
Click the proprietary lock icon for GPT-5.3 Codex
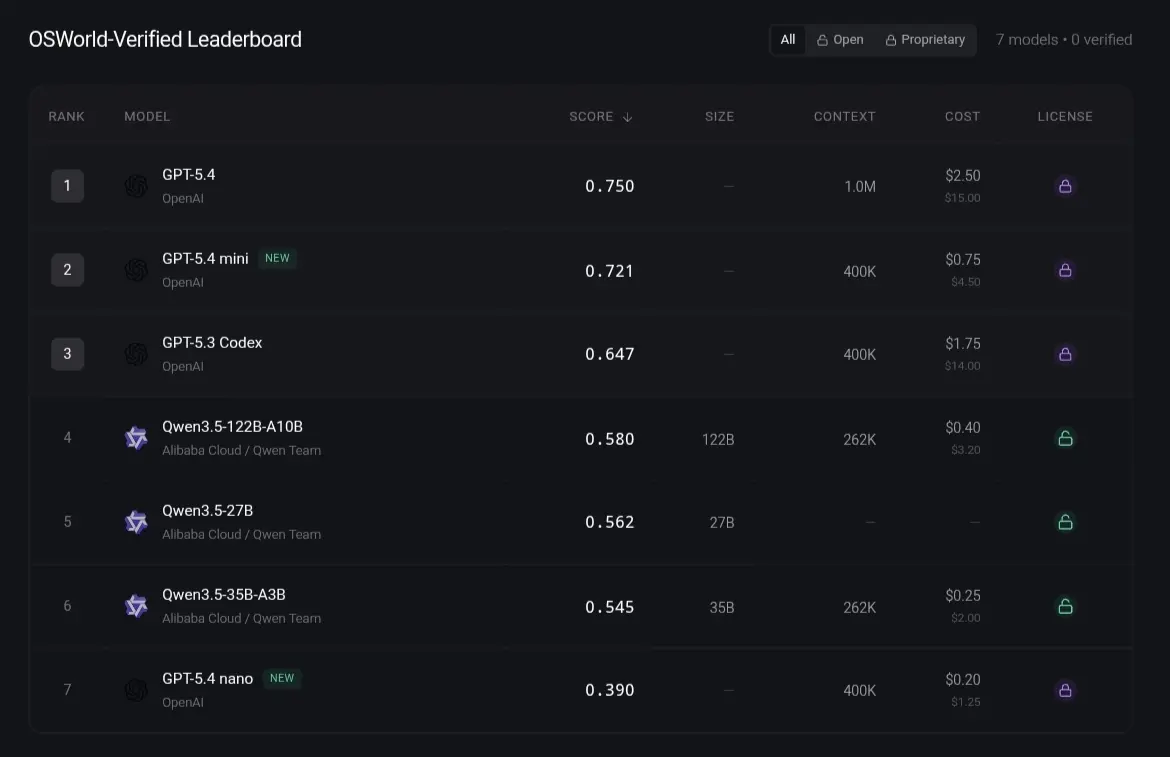[x=1065, y=354]
